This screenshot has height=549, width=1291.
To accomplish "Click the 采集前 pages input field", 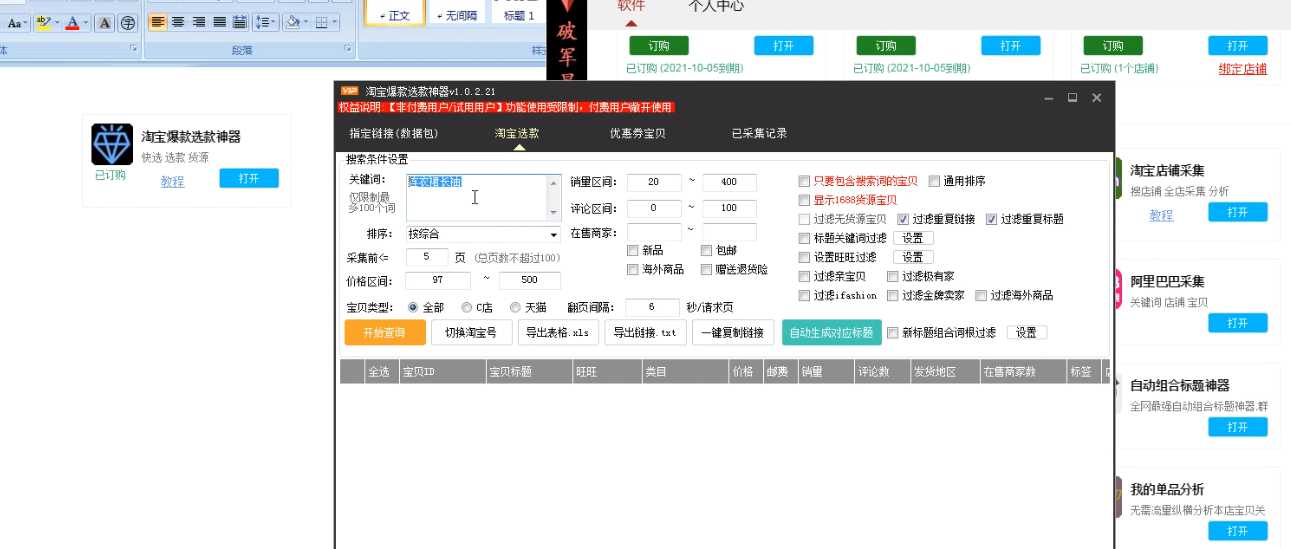I will pos(427,257).
